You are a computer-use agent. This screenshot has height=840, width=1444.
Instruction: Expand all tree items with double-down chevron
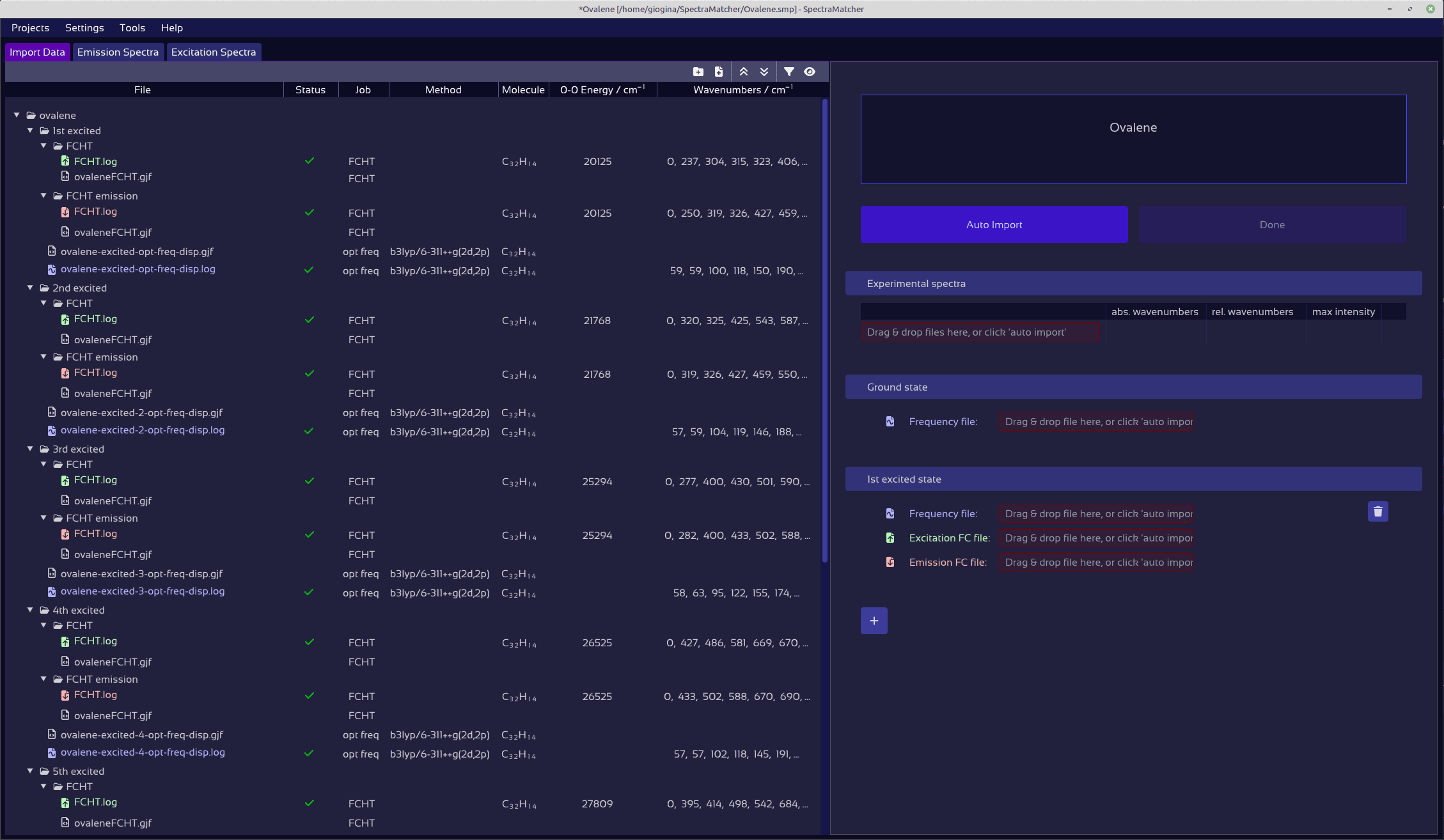pyautogui.click(x=764, y=72)
